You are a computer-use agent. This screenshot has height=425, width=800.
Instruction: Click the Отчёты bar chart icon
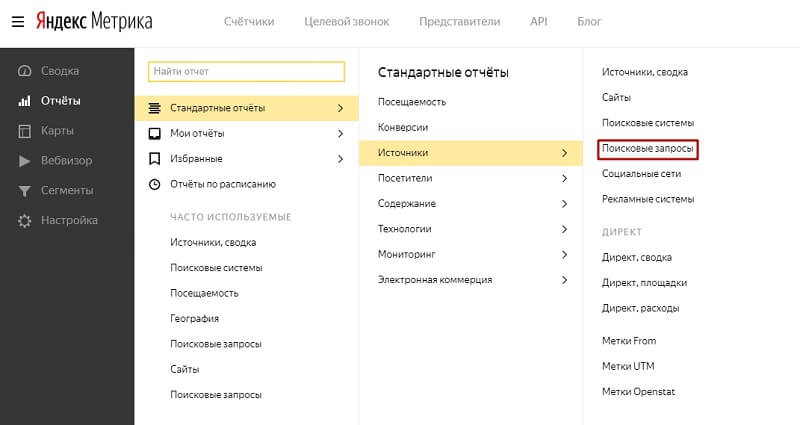(x=24, y=101)
